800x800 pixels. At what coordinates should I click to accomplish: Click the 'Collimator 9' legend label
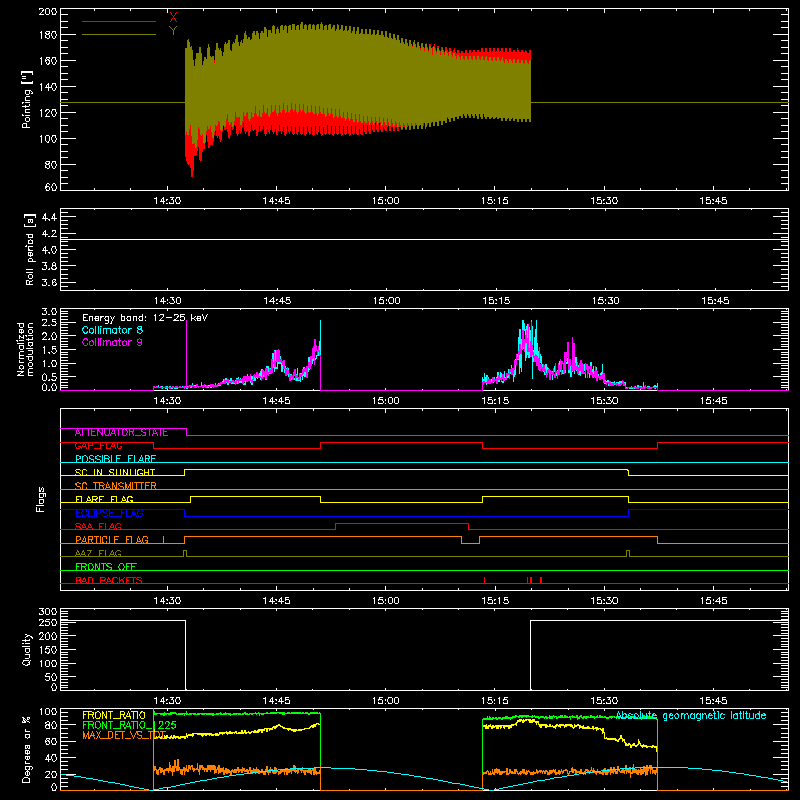click(112, 342)
